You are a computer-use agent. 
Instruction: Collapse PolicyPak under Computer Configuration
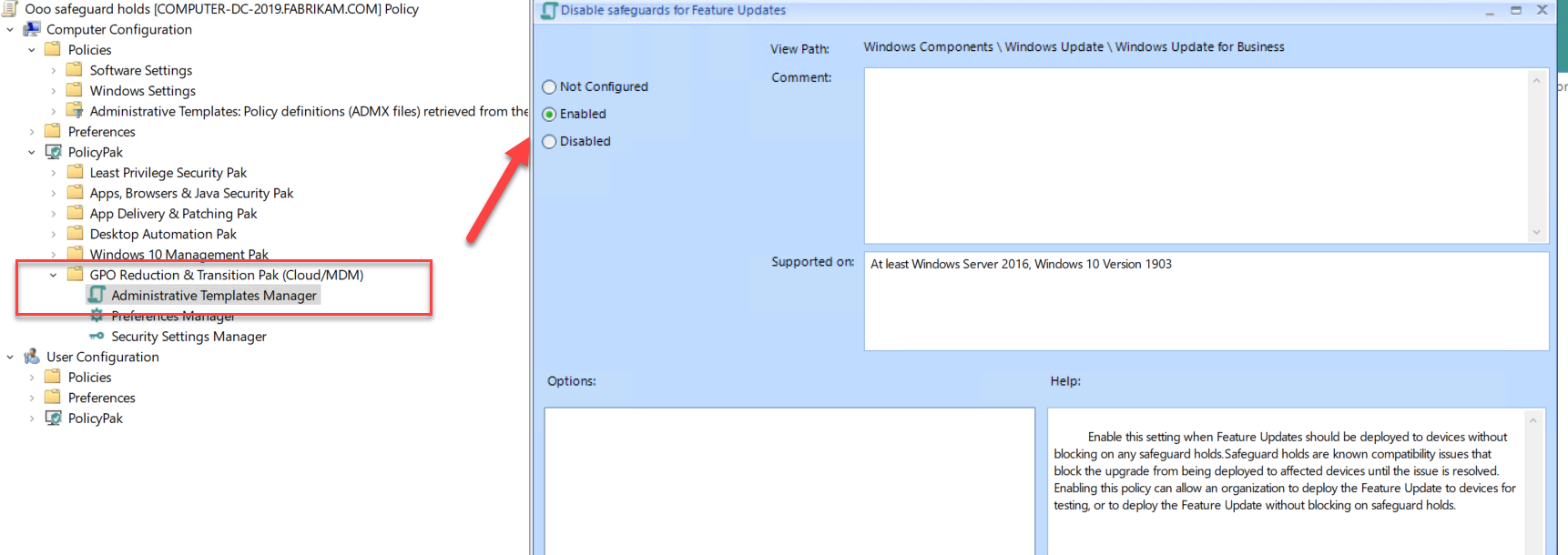pyautogui.click(x=32, y=152)
